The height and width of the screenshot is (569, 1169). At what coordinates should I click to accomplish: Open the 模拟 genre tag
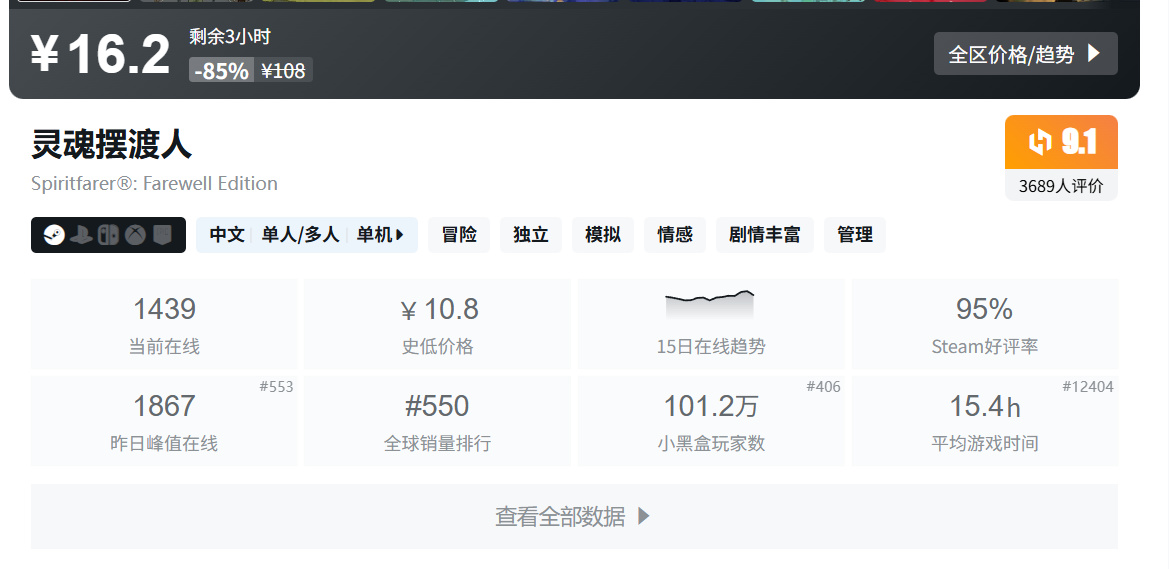tap(602, 235)
